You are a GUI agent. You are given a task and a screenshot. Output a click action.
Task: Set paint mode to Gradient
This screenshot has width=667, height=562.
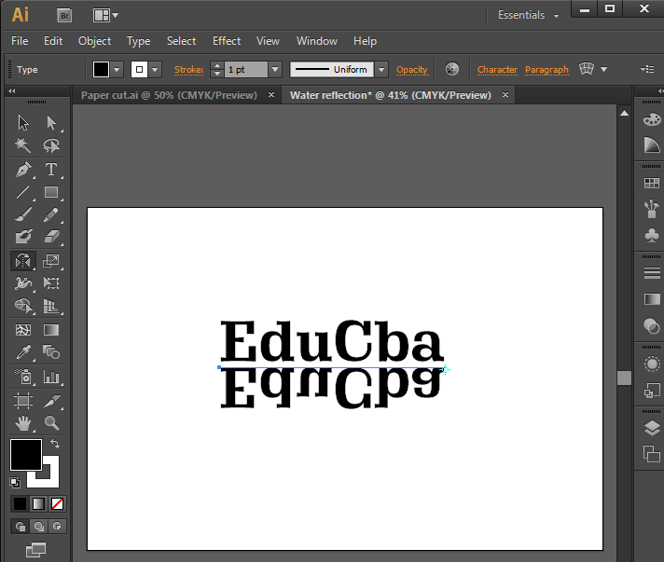tap(38, 504)
